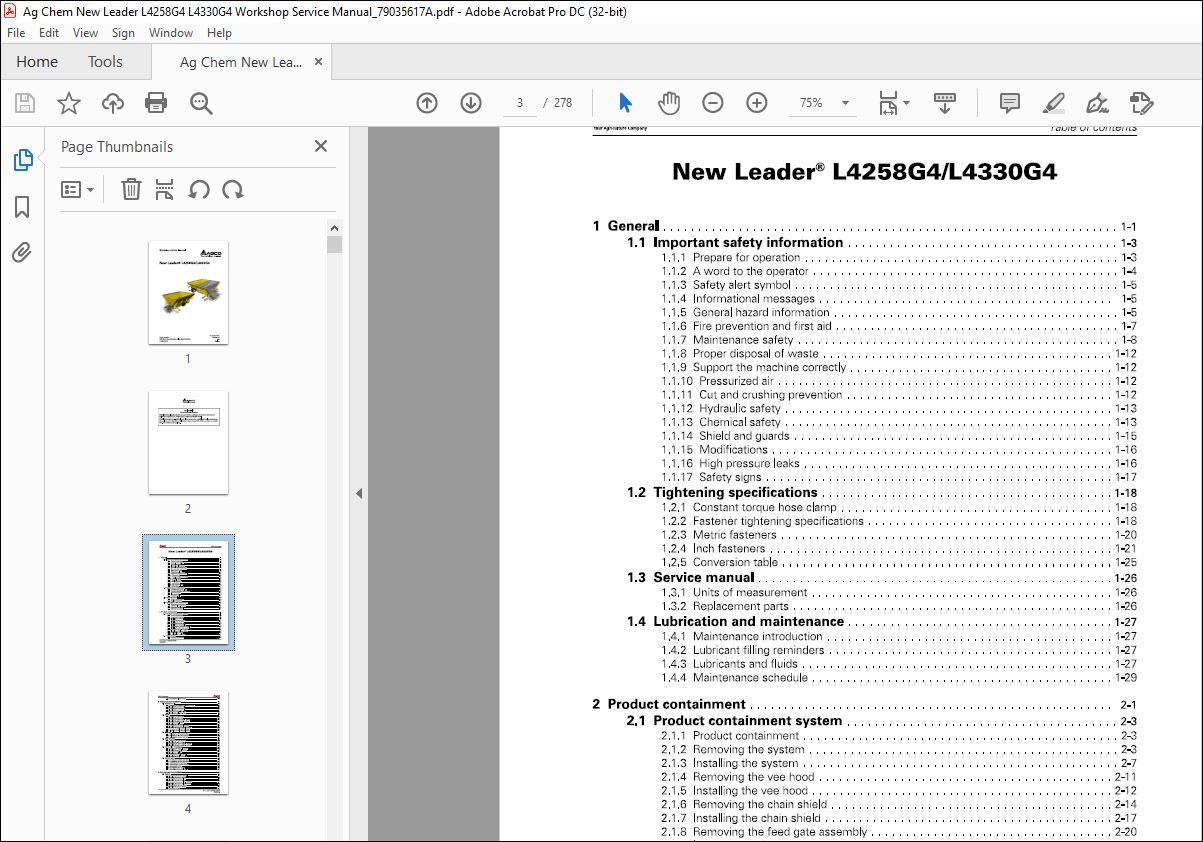Screen dimensions: 1203x842
Task: Select page 3 thumbnail
Action: pyautogui.click(x=188, y=592)
